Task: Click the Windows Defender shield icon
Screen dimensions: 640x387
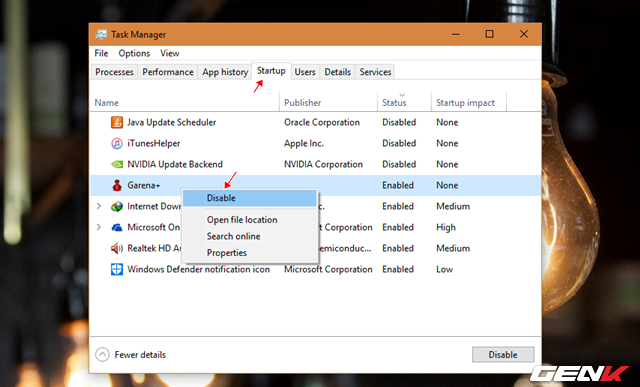Action: click(117, 269)
